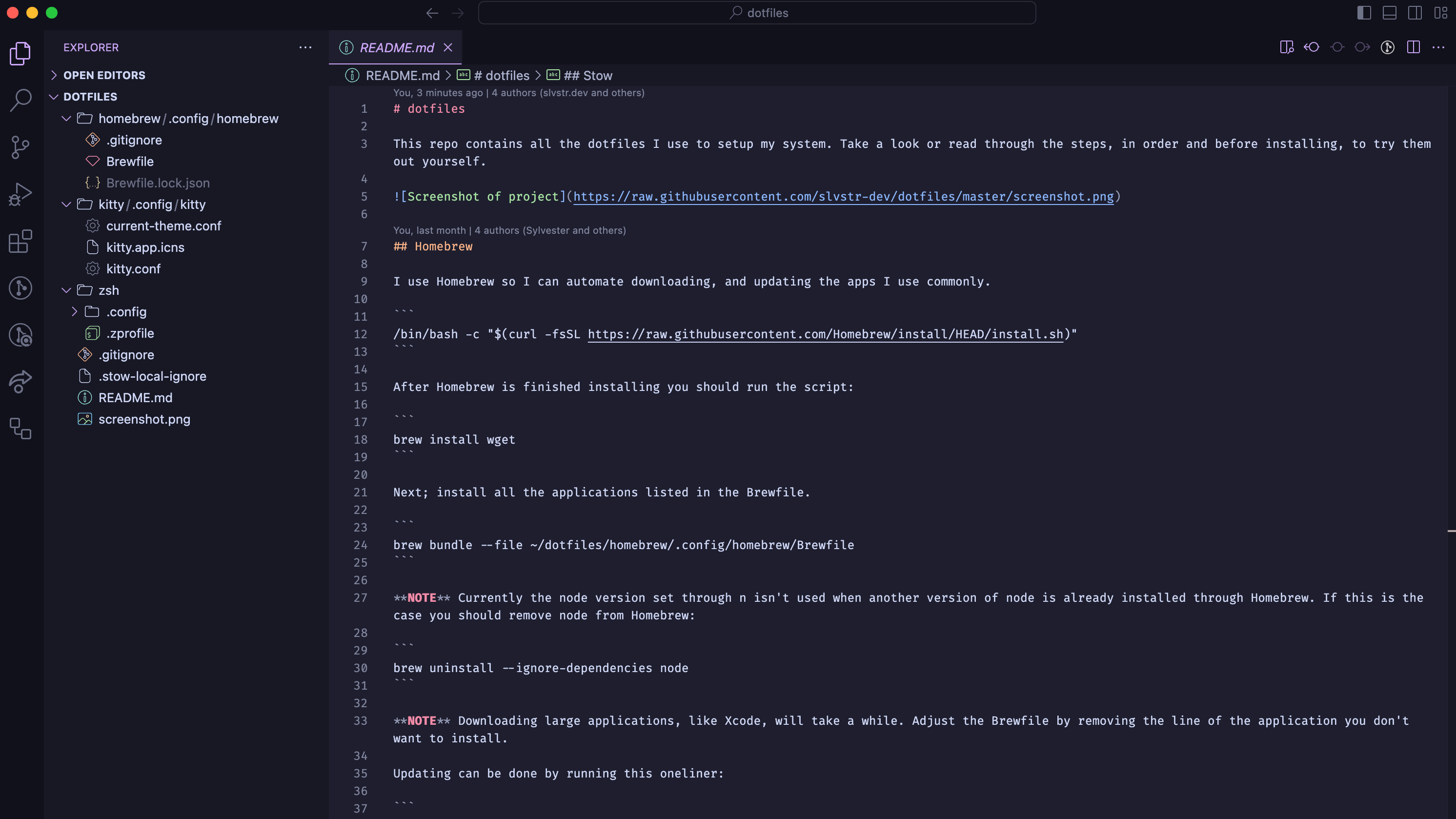Click 'Updating can be done' line 35
Screen dimensions: 1456x819
pyautogui.click(x=558, y=773)
